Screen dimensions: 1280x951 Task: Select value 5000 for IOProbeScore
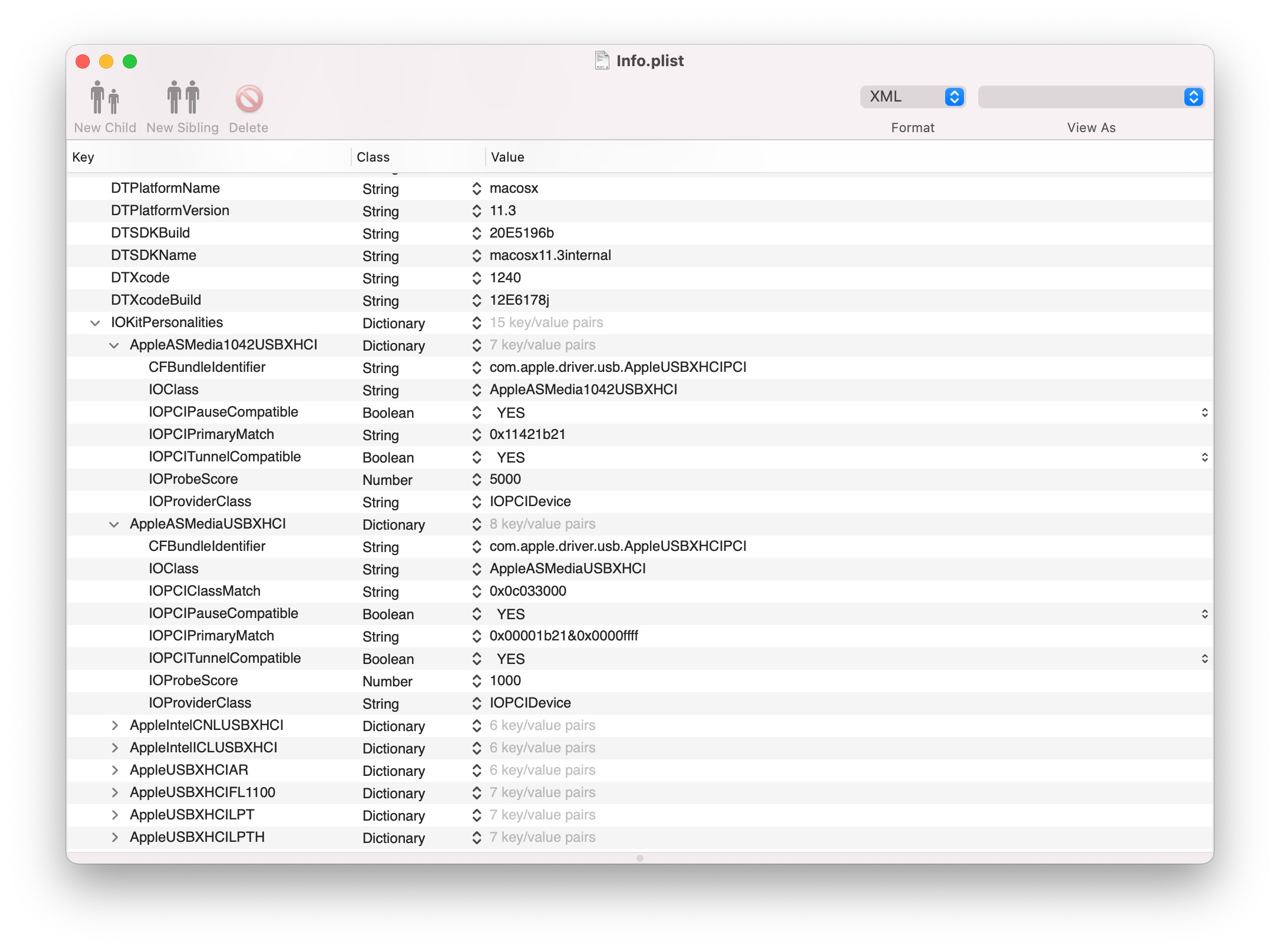tap(505, 479)
